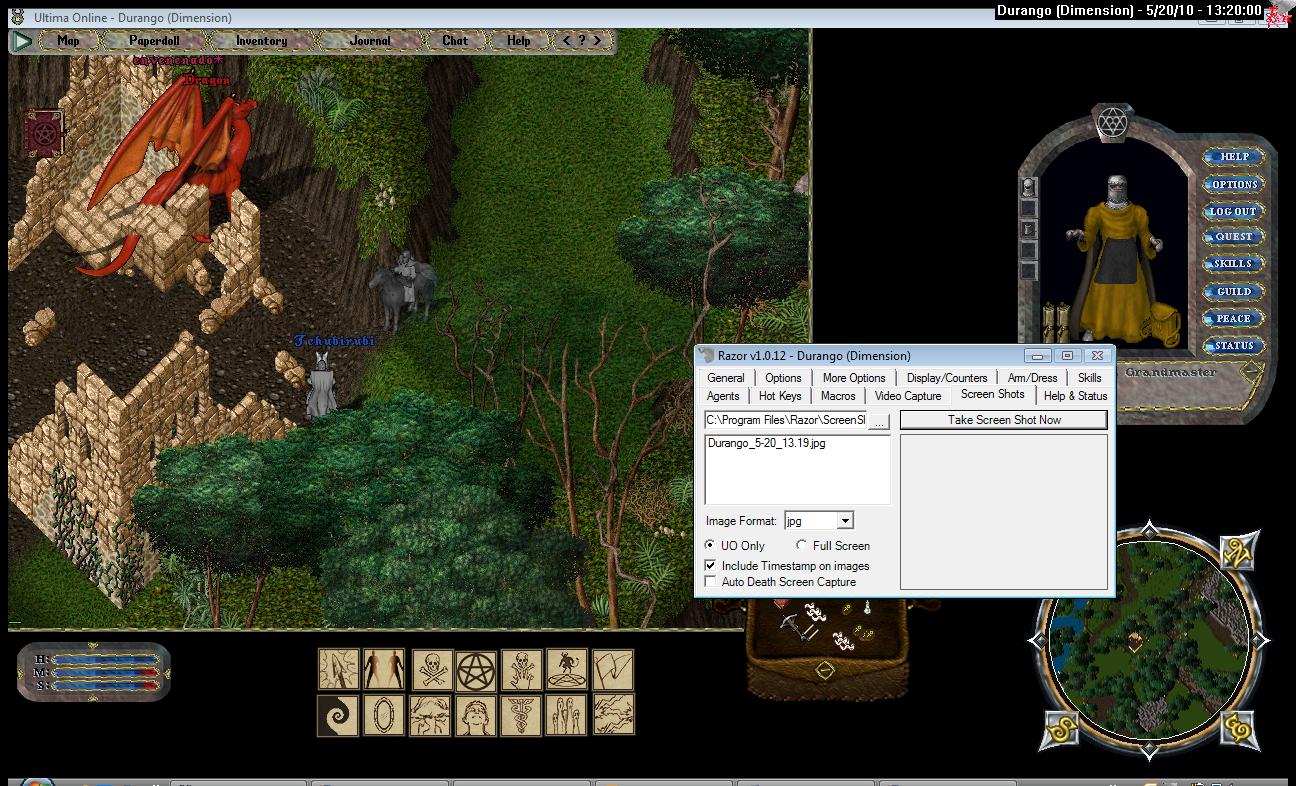Uncheck Include Timestamp on images

tap(710, 565)
